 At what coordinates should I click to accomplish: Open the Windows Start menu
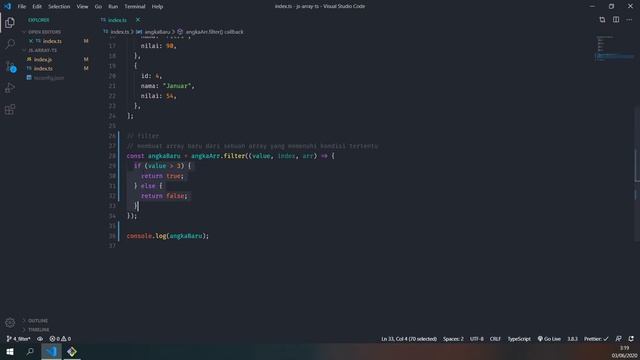tap(10, 351)
